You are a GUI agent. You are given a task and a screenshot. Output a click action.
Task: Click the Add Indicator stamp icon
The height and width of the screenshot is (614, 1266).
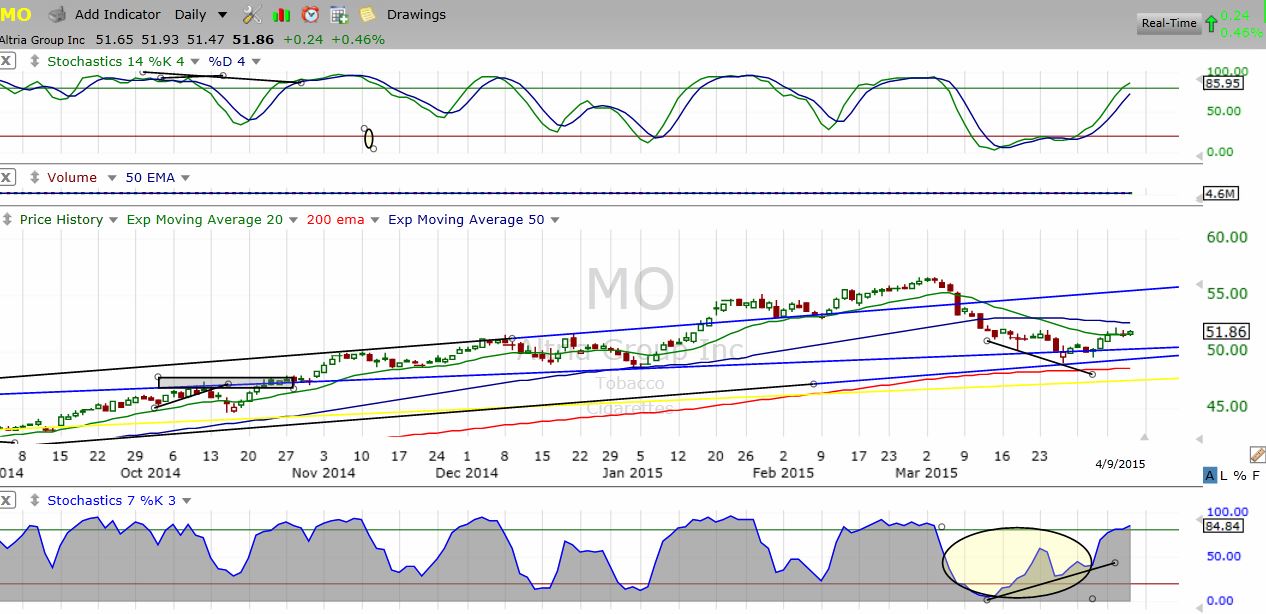[58, 15]
